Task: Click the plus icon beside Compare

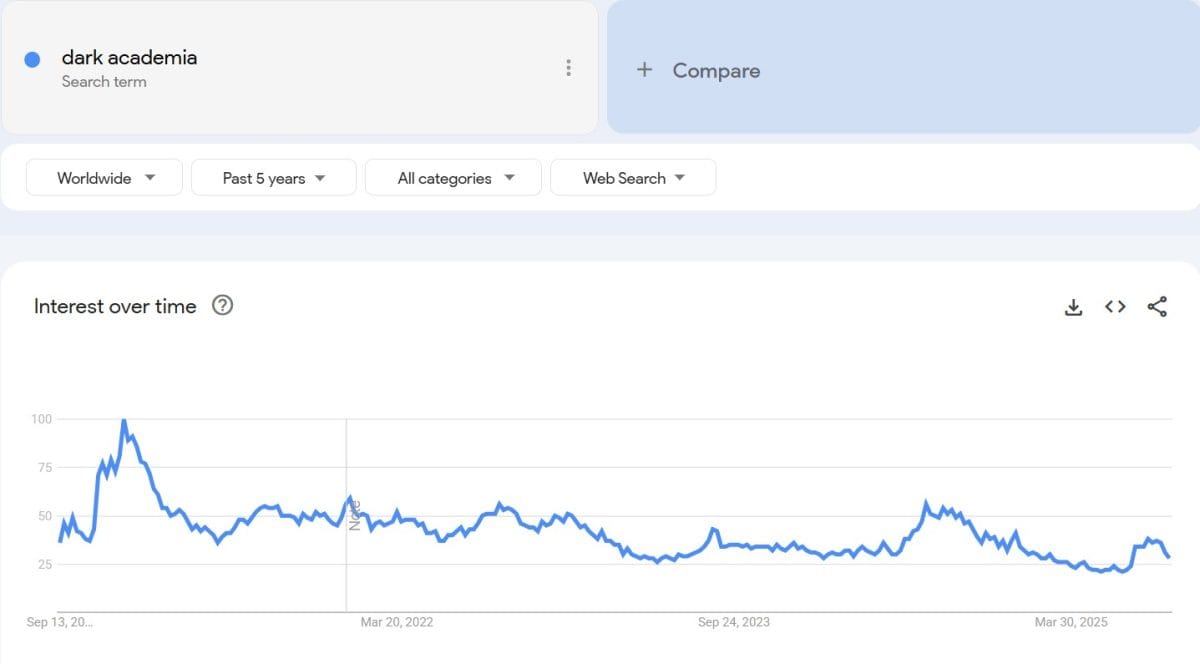Action: pyautogui.click(x=645, y=70)
